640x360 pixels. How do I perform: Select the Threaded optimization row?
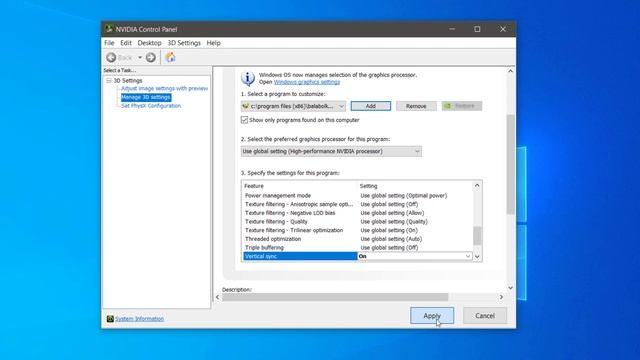[x=358, y=239]
